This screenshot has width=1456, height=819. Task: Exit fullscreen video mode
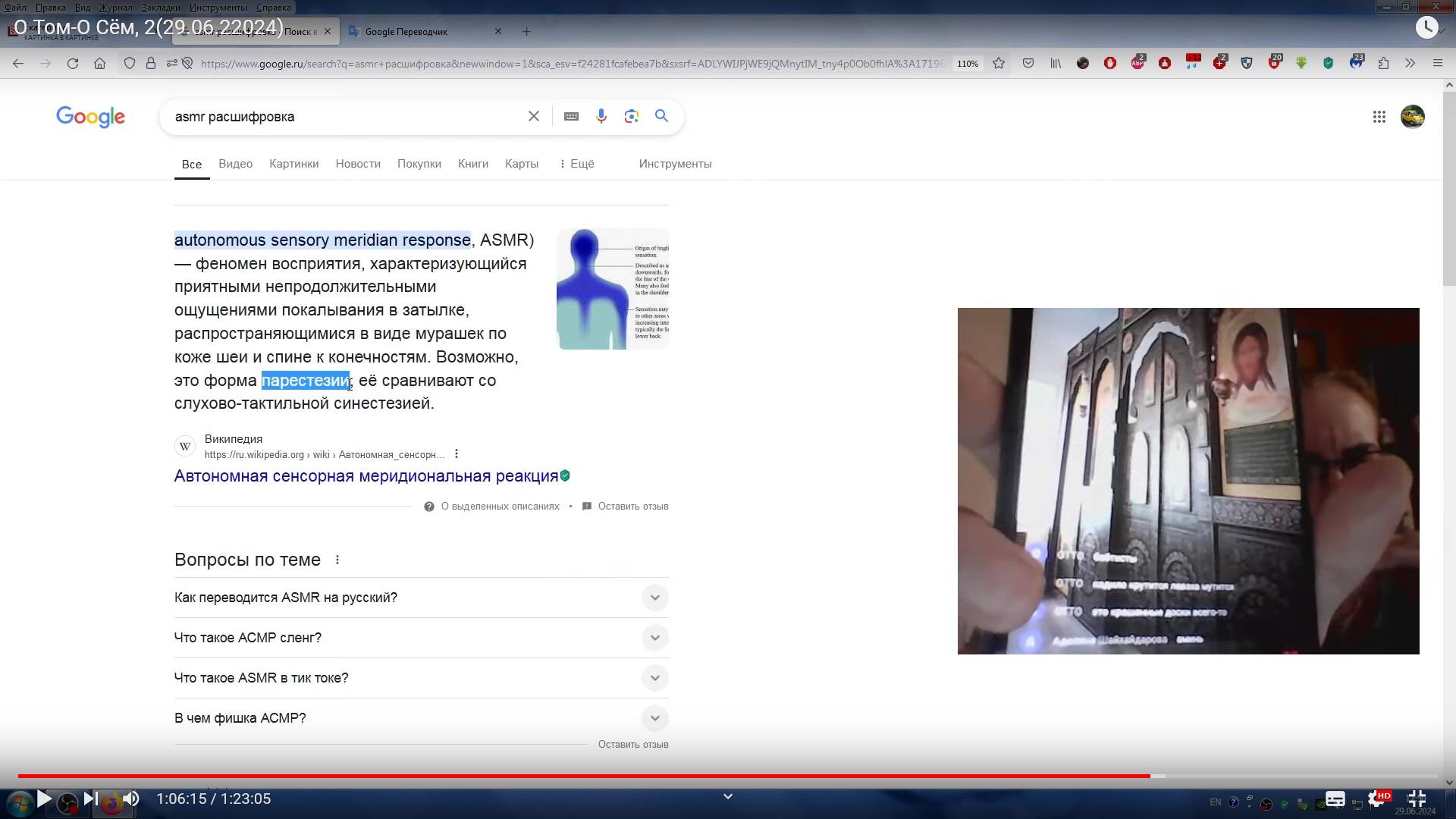point(1417,799)
